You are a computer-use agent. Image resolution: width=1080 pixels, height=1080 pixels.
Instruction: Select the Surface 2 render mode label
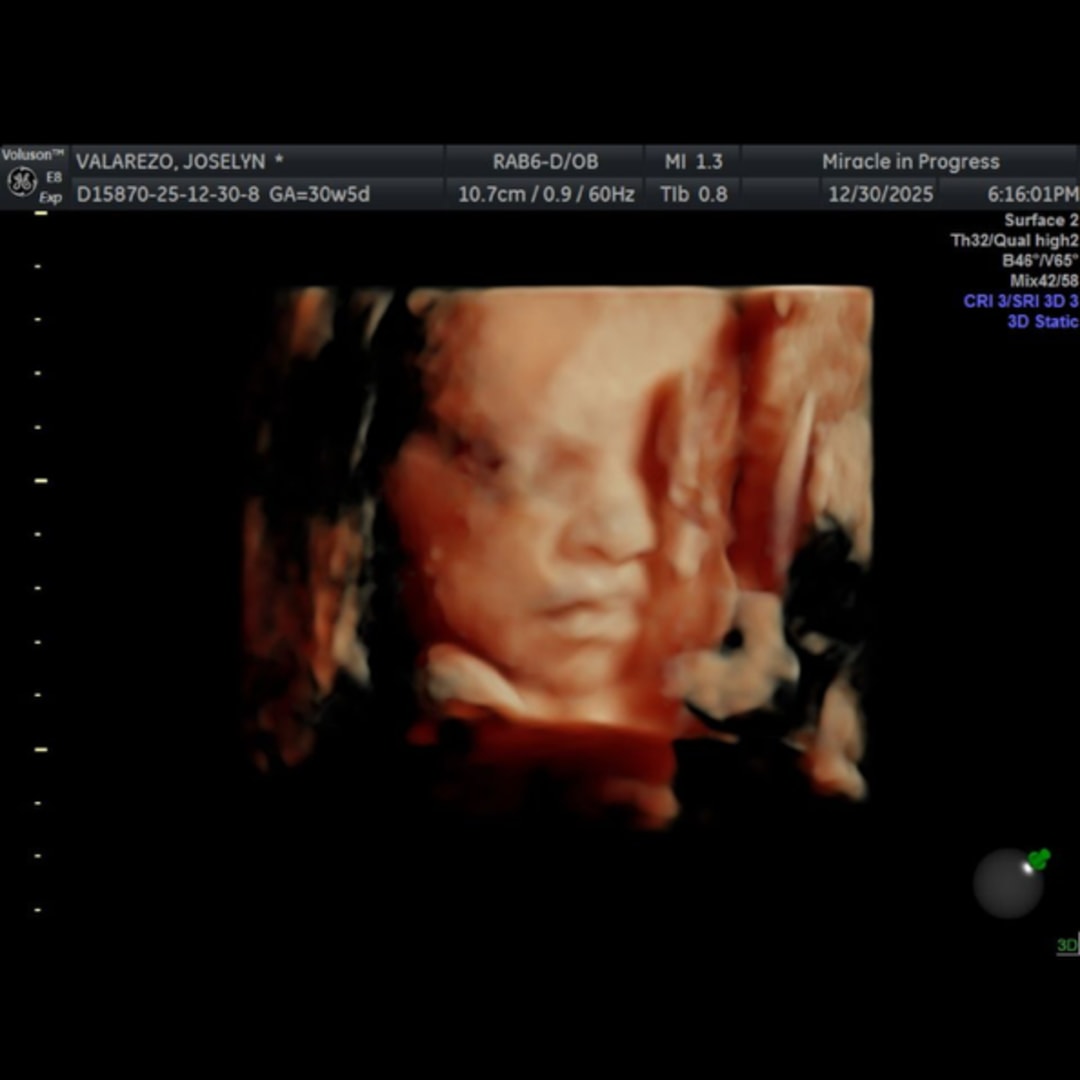pyautogui.click(x=1041, y=220)
